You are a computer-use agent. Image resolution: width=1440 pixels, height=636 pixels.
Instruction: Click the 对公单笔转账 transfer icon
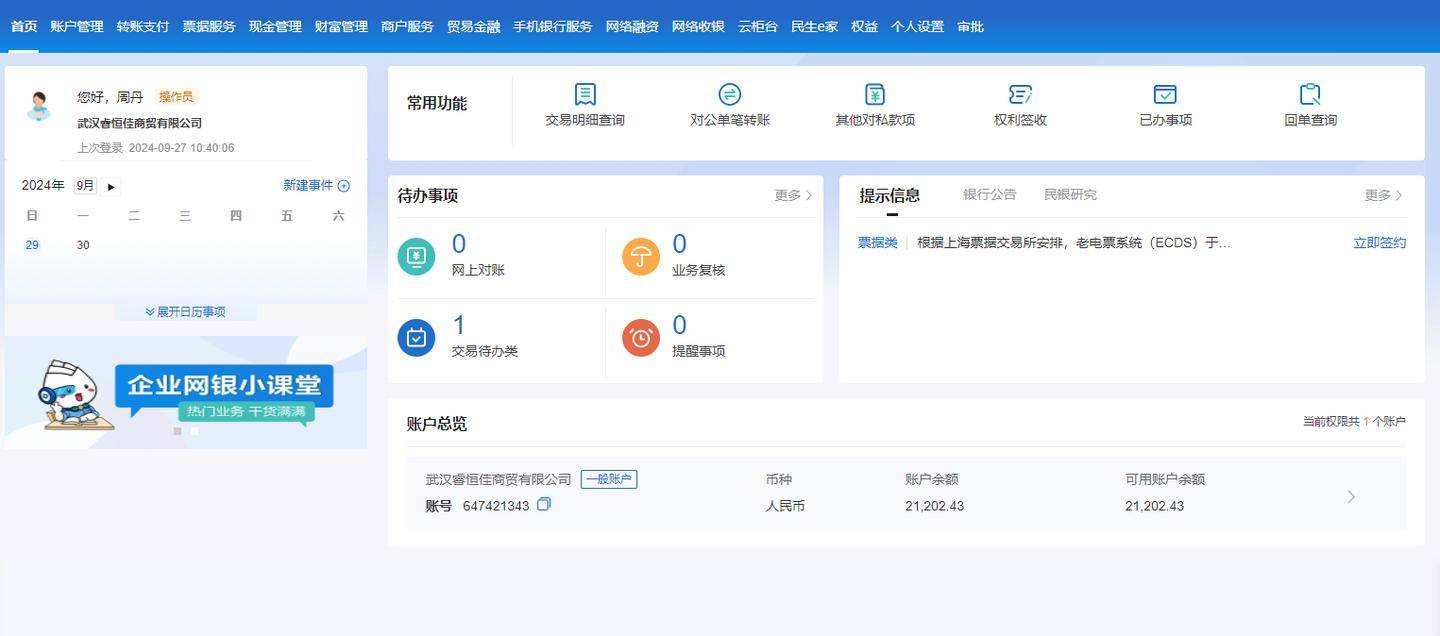(x=730, y=95)
